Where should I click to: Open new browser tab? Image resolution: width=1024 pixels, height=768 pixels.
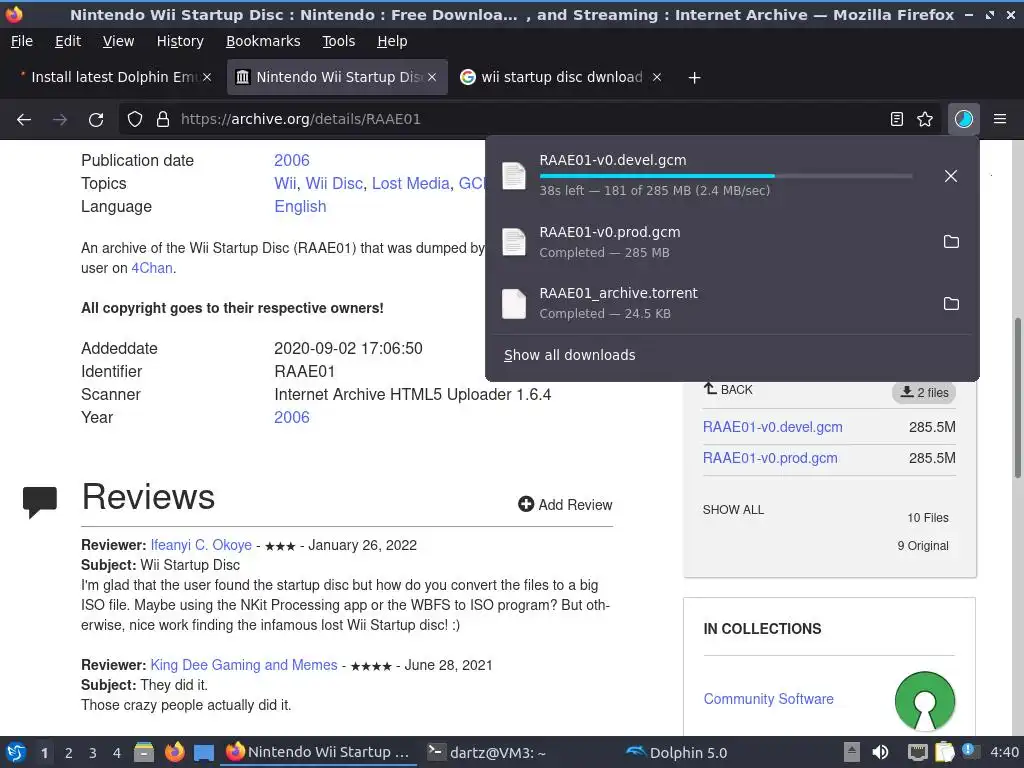point(695,78)
